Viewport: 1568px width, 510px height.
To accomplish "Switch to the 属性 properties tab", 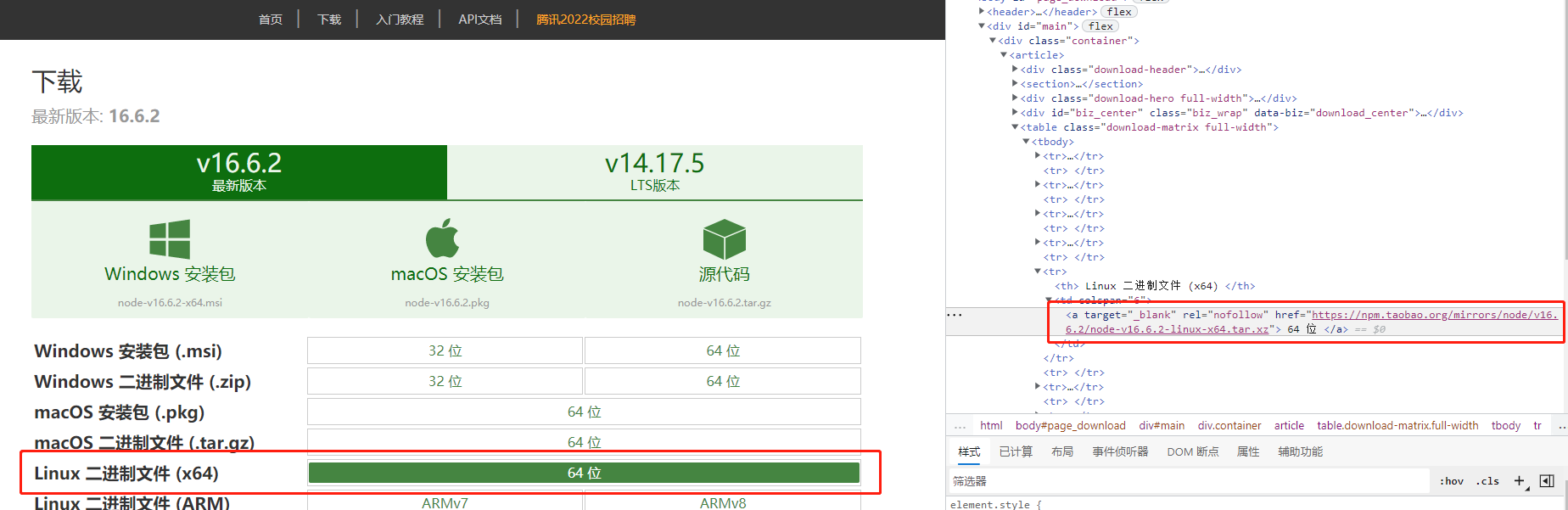I will point(1248,451).
